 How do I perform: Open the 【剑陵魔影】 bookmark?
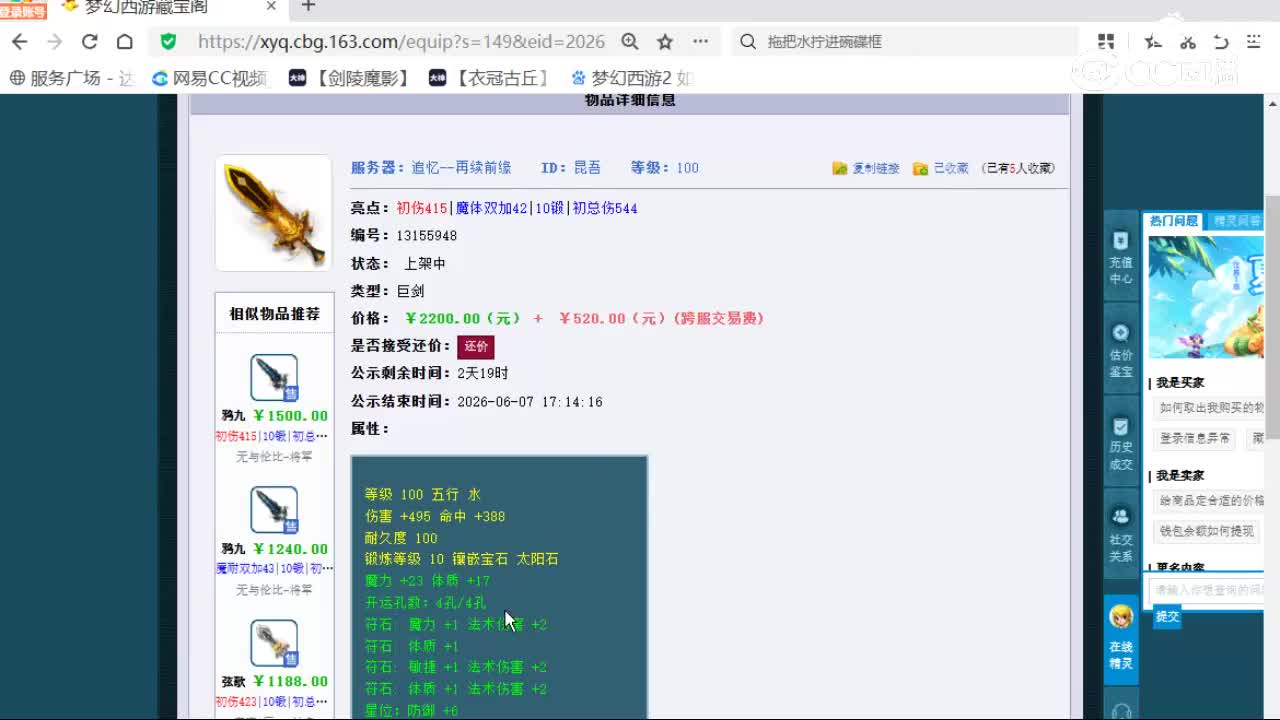[349, 78]
